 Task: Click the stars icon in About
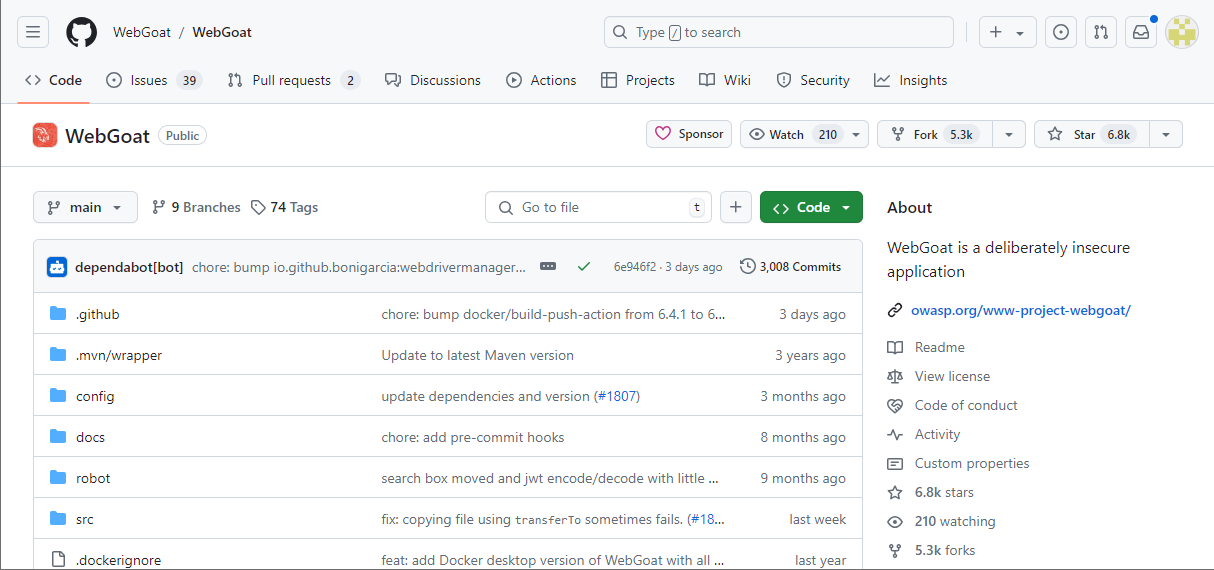click(x=895, y=492)
